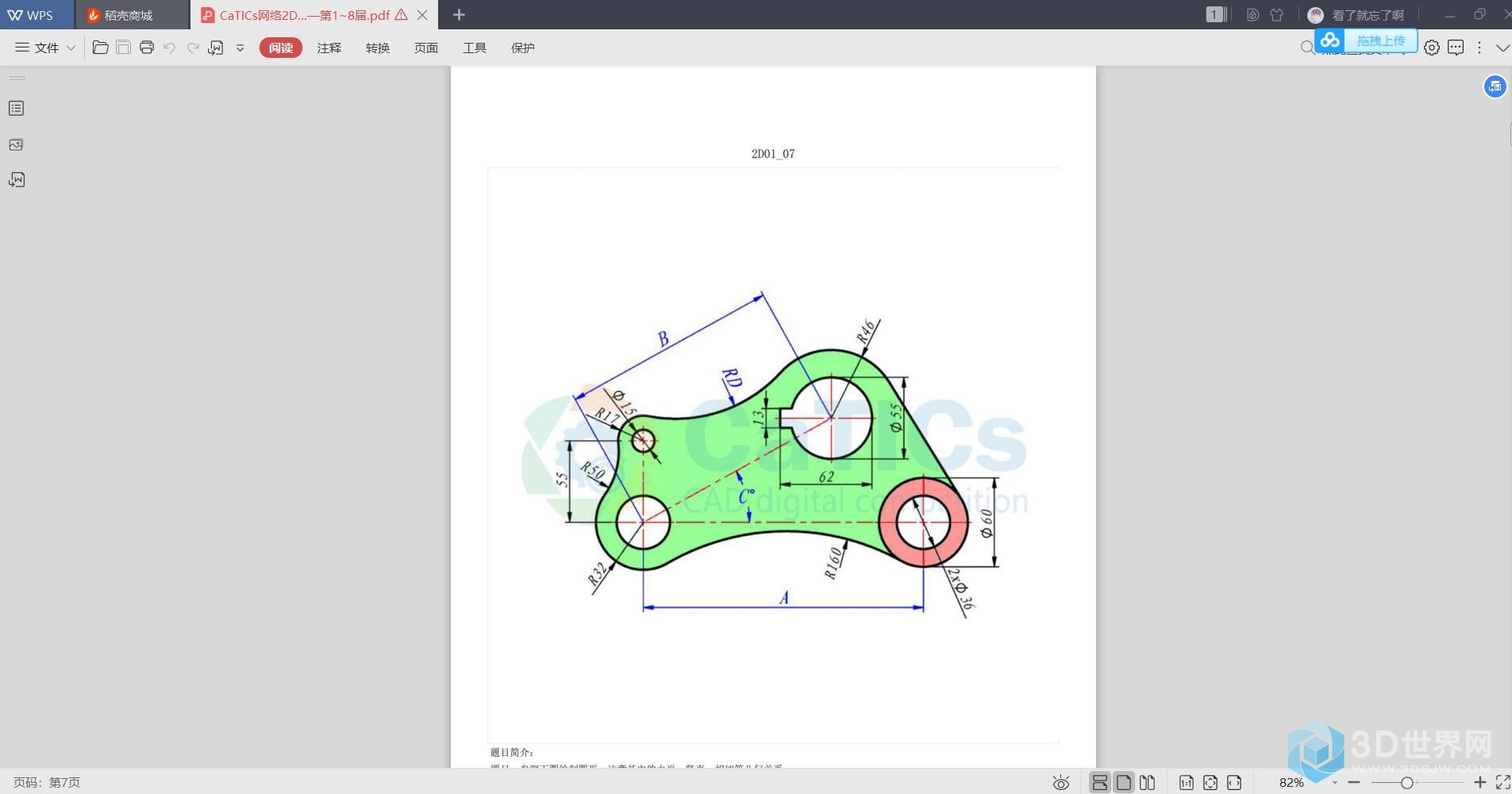1512x794 pixels.
Task: Click the blue floating assistant icon
Action: pyautogui.click(x=1495, y=86)
